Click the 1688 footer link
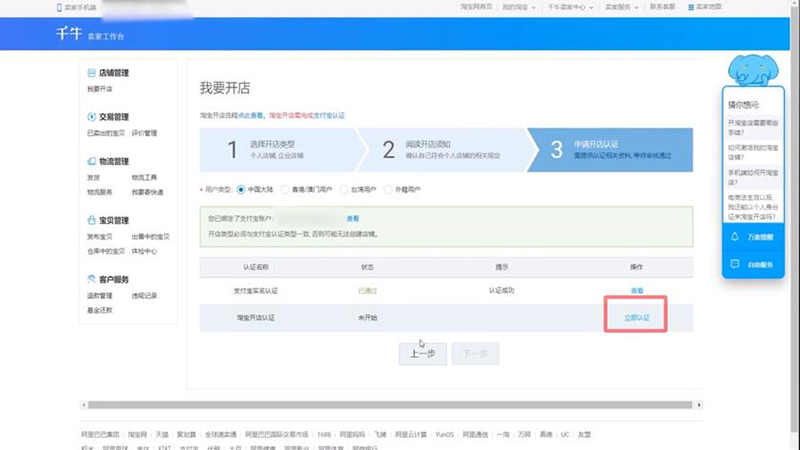The height and width of the screenshot is (450, 800). click(x=324, y=435)
